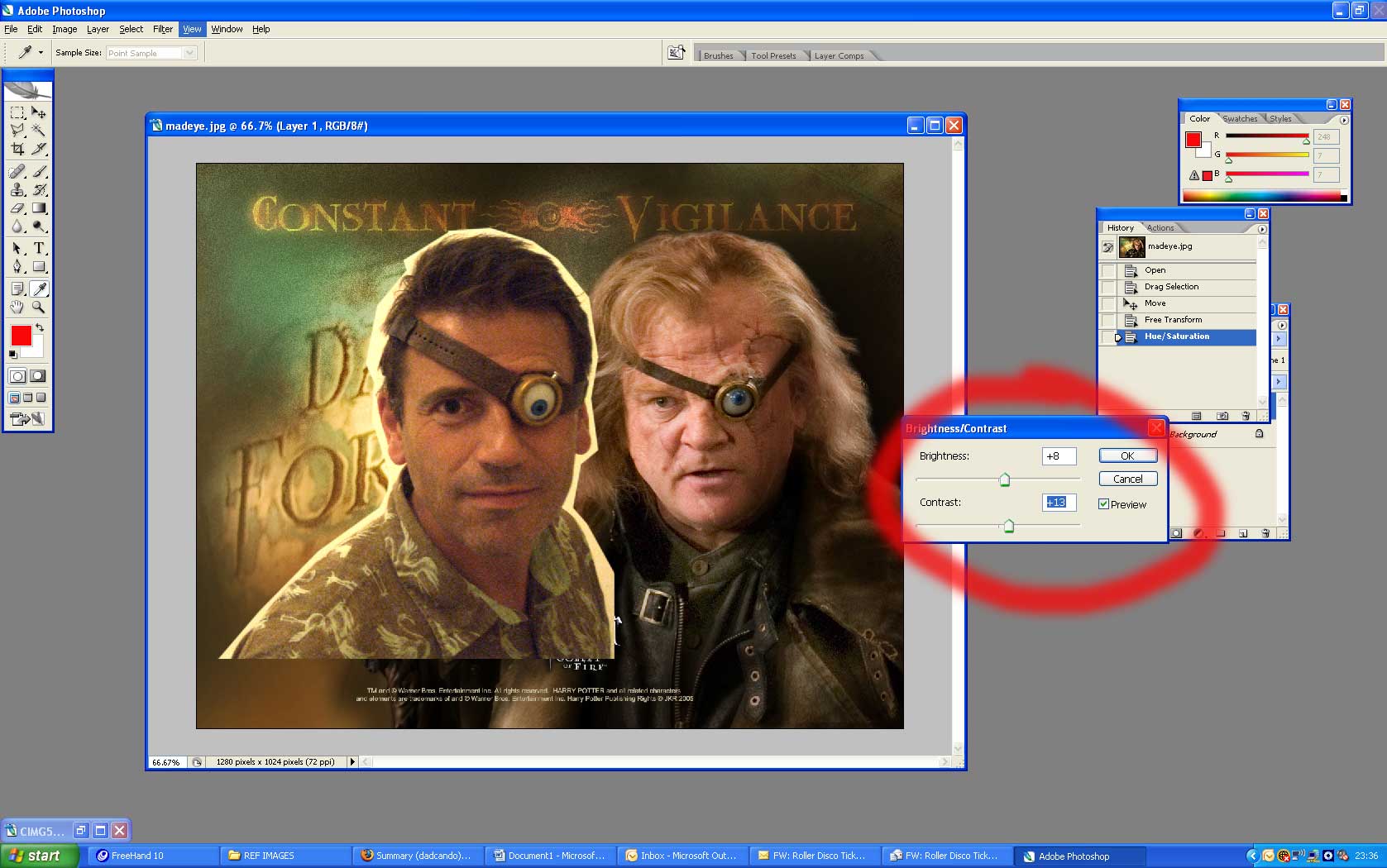Image resolution: width=1387 pixels, height=868 pixels.
Task: Select the Brush tool
Action: 39,171
